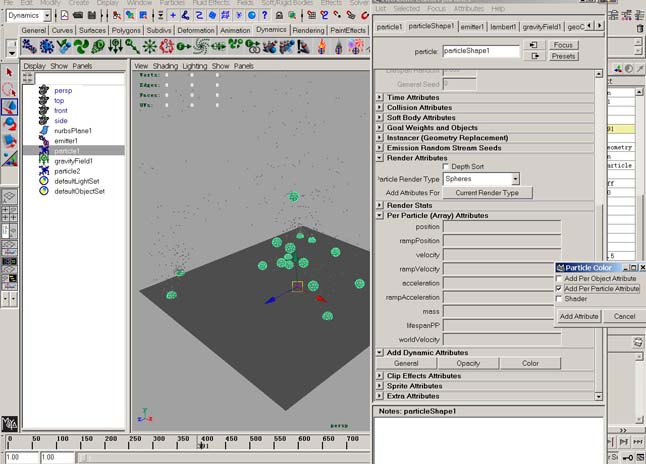The height and width of the screenshot is (464, 646).
Task: Select the Lasso tool
Action: [x=9, y=89]
